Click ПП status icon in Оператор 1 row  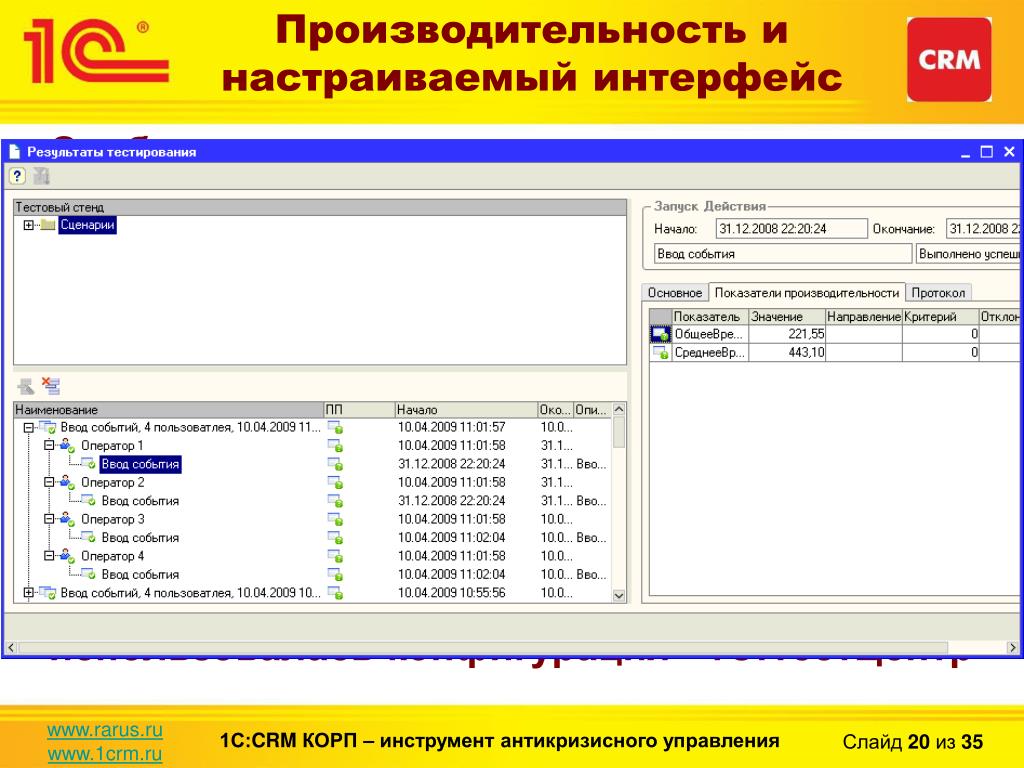[335, 446]
